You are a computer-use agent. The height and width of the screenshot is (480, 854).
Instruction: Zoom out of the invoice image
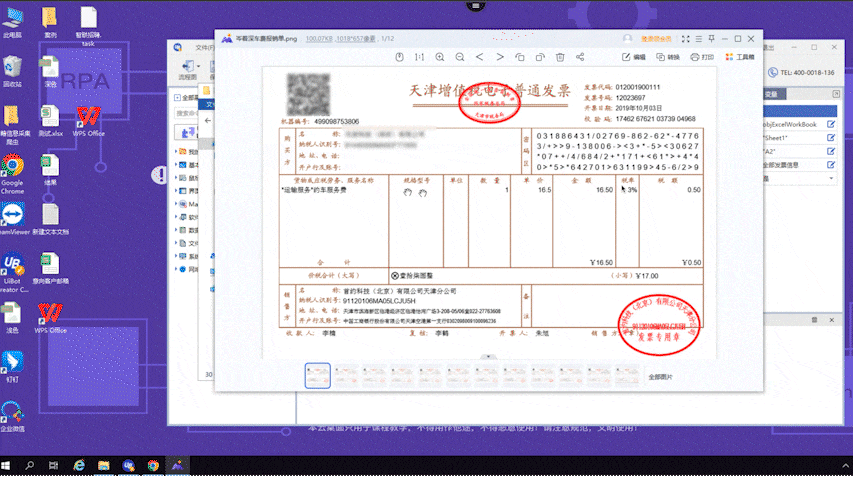tap(460, 57)
